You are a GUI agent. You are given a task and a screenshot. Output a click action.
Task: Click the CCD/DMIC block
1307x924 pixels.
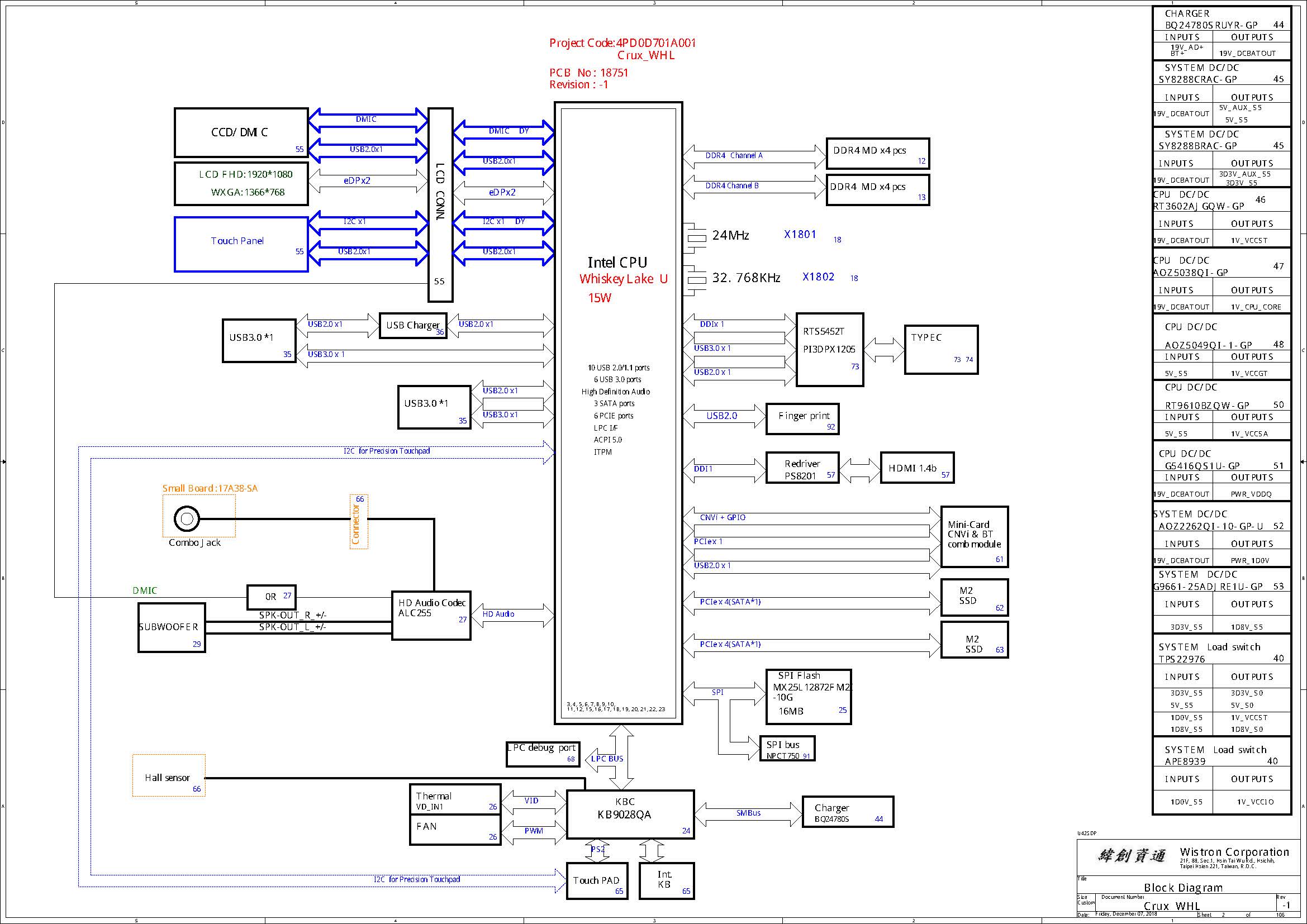241,132
